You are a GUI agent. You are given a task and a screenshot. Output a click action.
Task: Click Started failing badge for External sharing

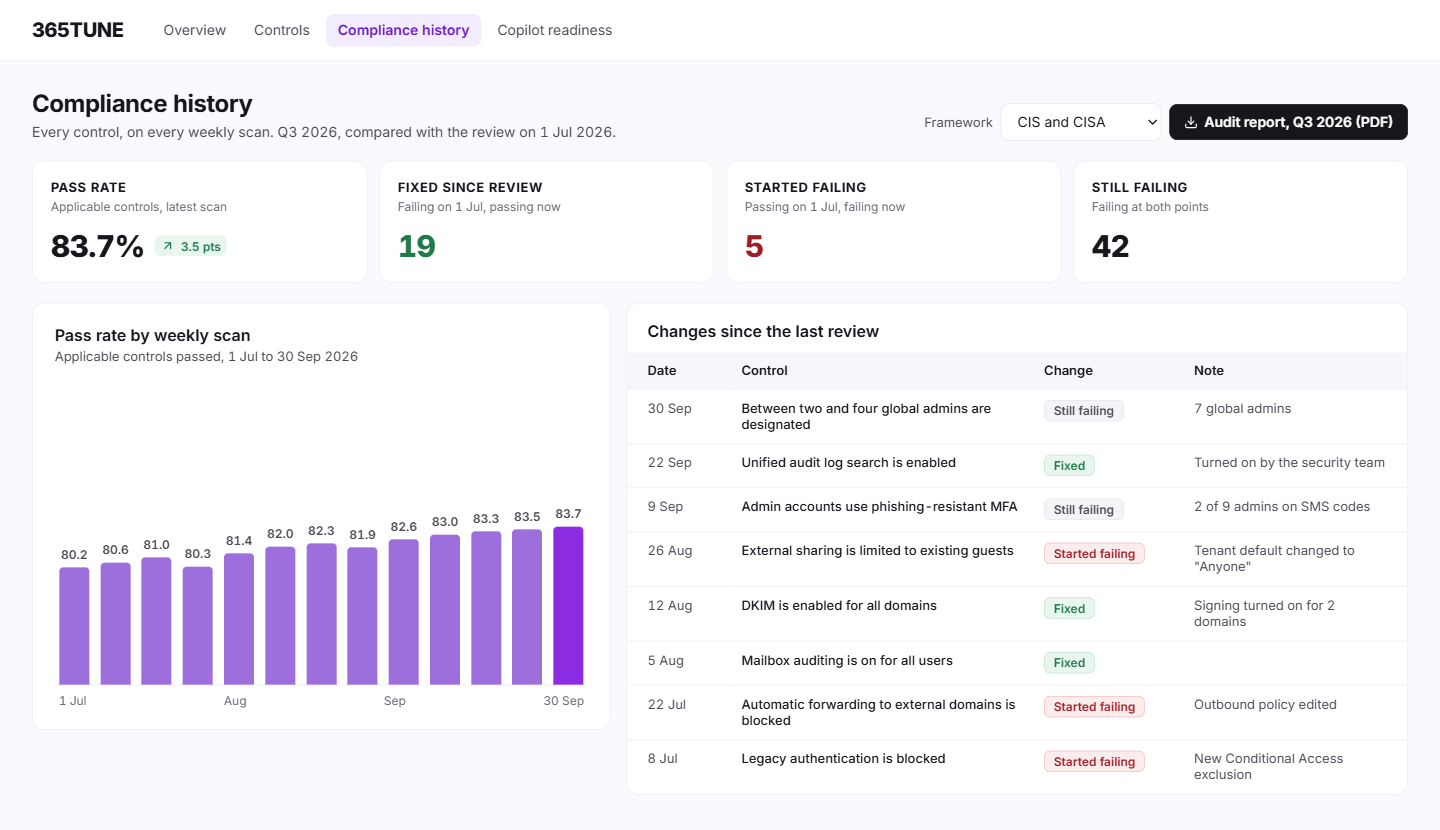(1094, 553)
